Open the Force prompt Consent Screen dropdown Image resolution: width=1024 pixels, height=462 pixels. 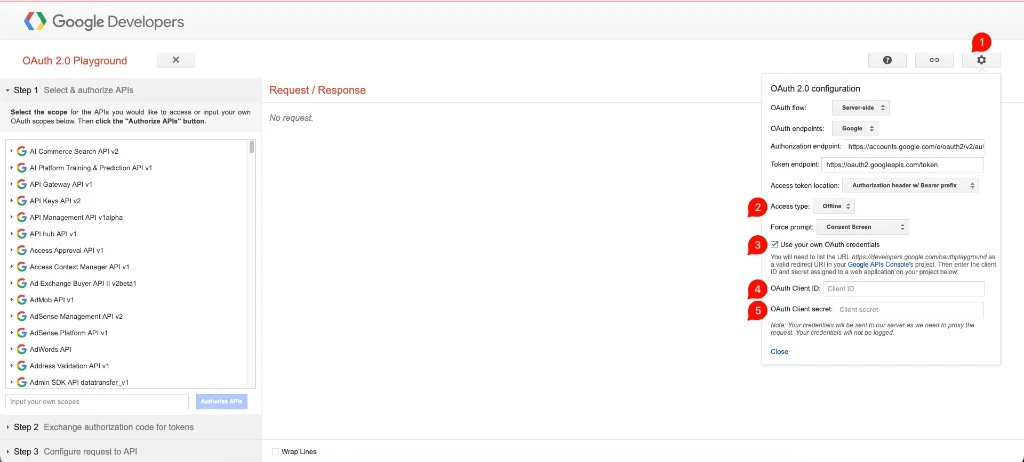pyautogui.click(x=863, y=227)
